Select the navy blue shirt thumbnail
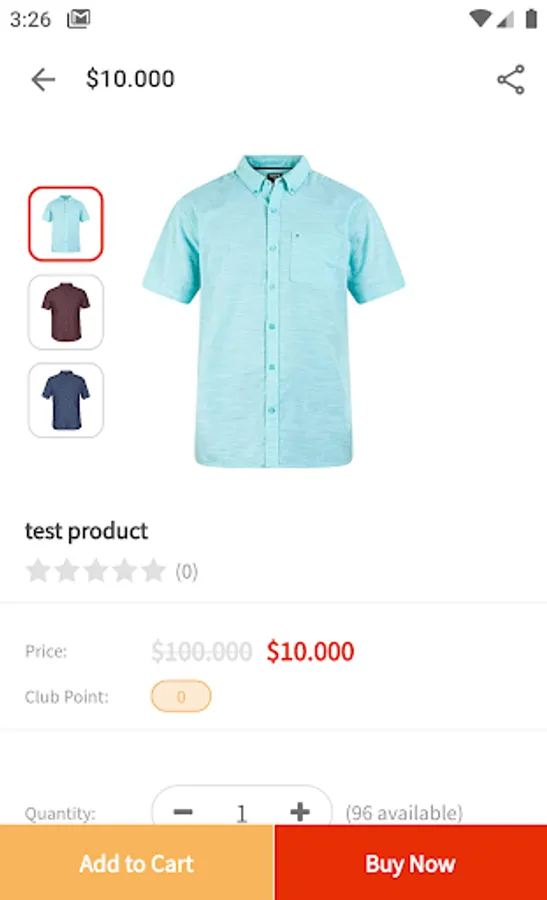This screenshot has width=547, height=900. point(66,400)
